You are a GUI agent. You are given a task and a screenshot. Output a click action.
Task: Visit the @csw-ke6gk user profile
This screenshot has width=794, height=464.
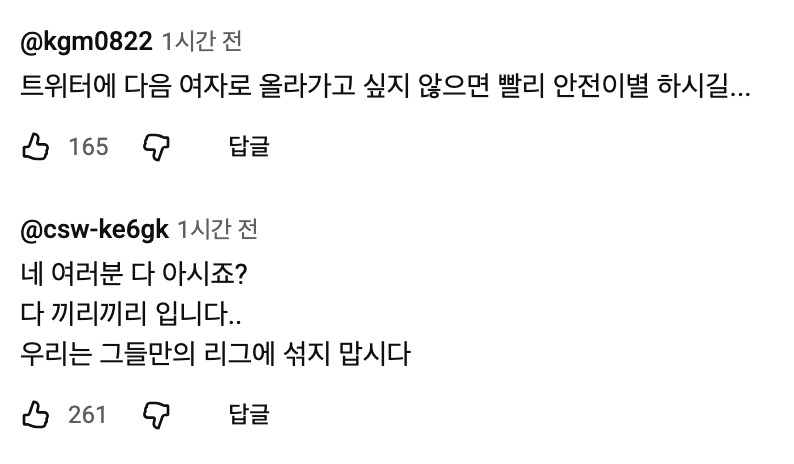tap(94, 229)
